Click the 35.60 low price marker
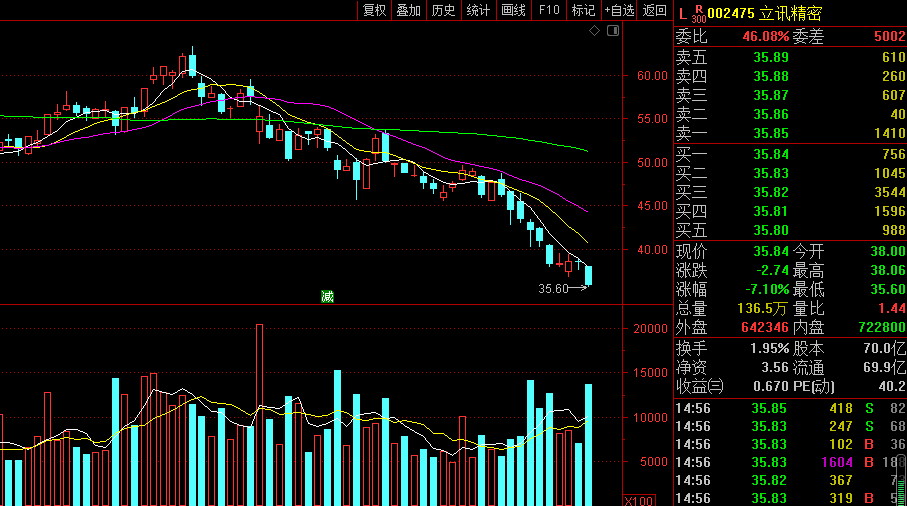This screenshot has width=907, height=506. [x=553, y=289]
